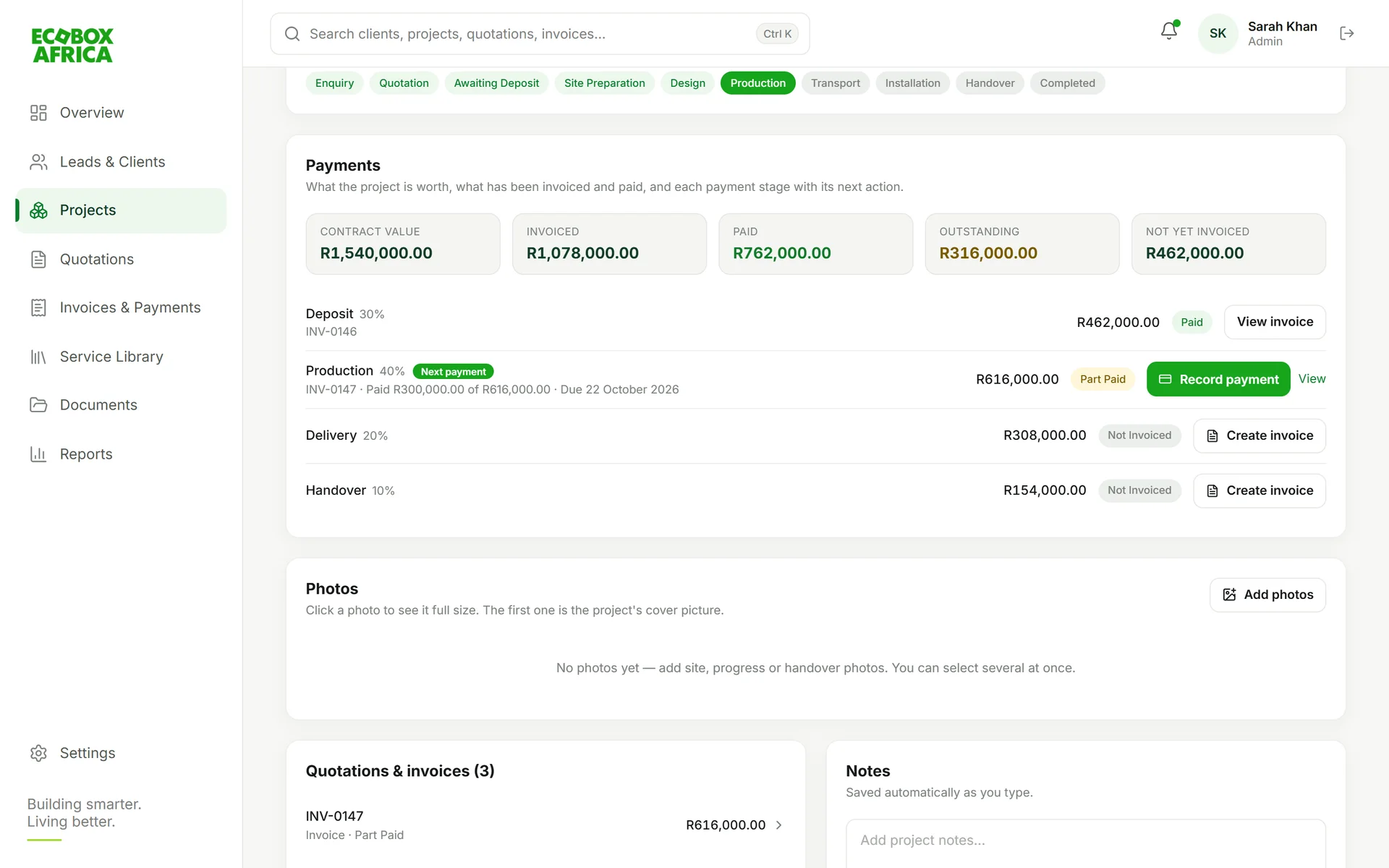This screenshot has width=1389, height=868.
Task: Click the Add project notes field
Action: [1085, 843]
